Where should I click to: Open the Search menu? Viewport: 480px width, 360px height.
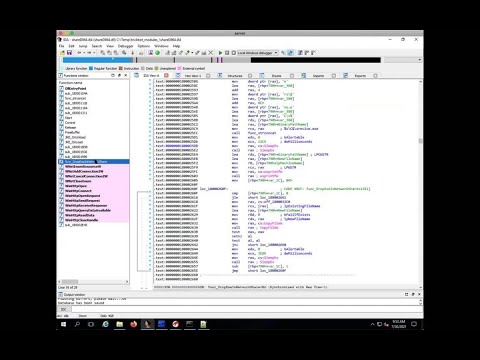pos(97,46)
